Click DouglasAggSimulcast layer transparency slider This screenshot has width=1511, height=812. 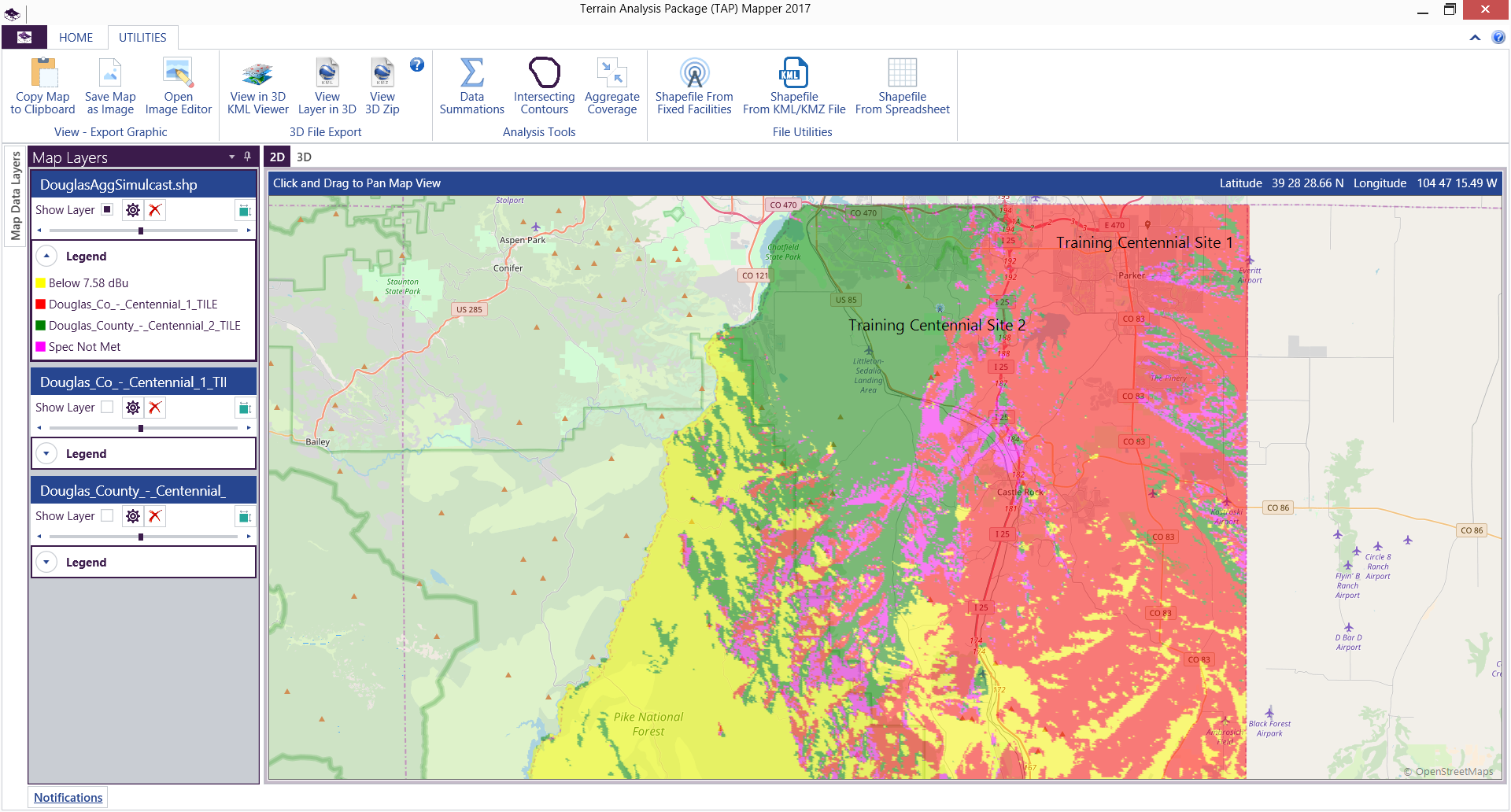pyautogui.click(x=141, y=231)
